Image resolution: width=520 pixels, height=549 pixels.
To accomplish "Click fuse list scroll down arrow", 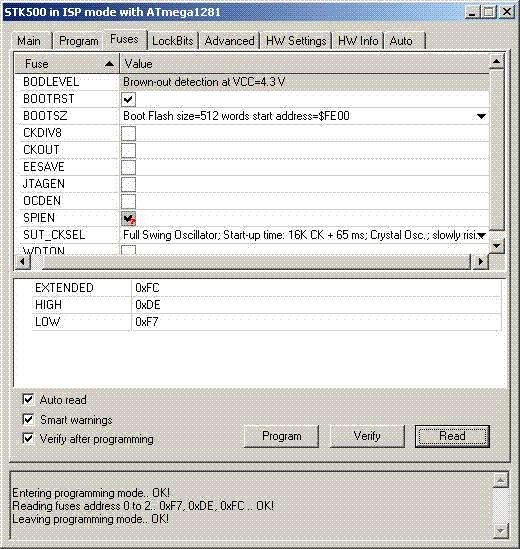I will click(497, 246).
